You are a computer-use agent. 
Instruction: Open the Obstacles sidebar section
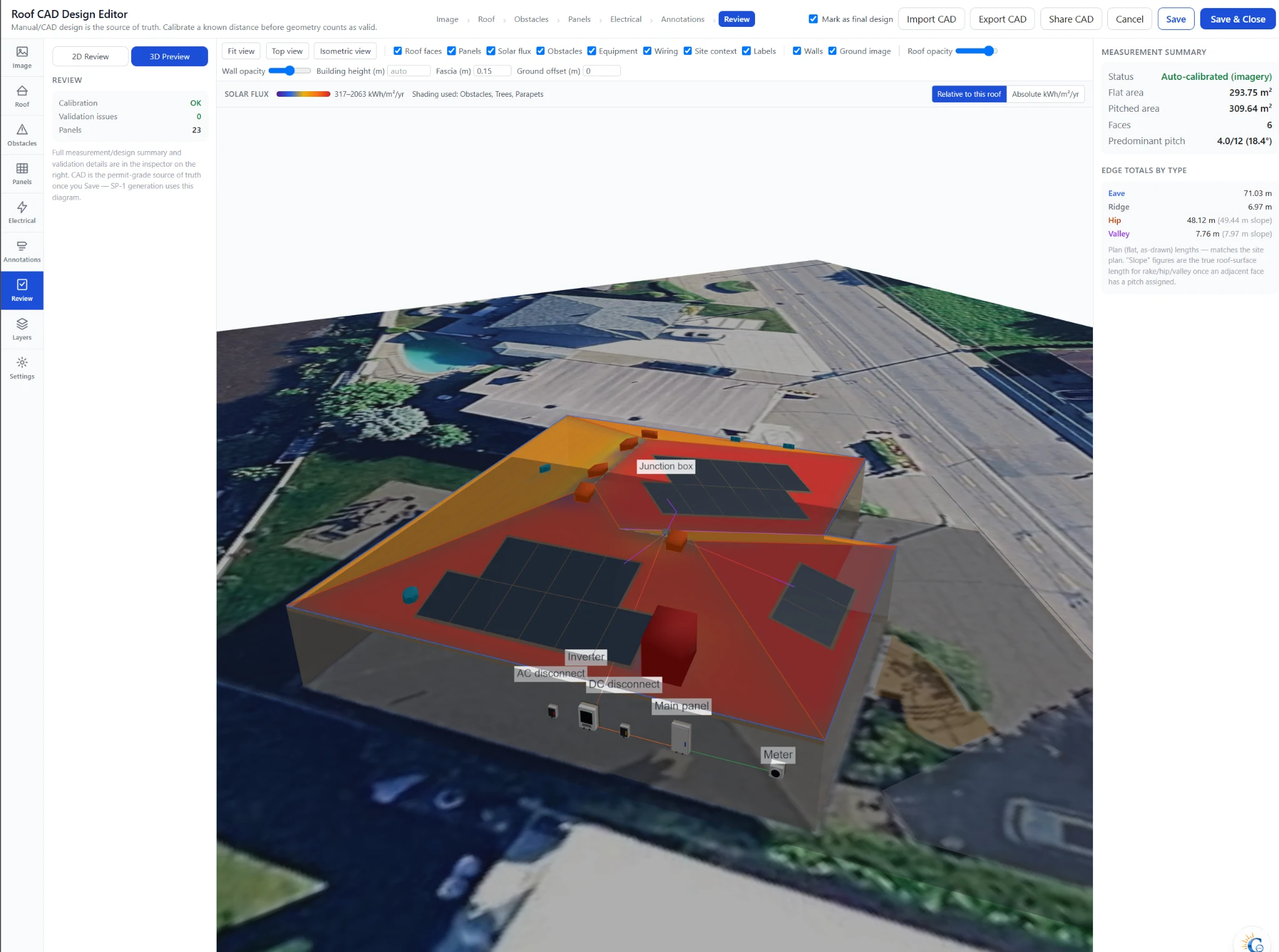click(22, 135)
